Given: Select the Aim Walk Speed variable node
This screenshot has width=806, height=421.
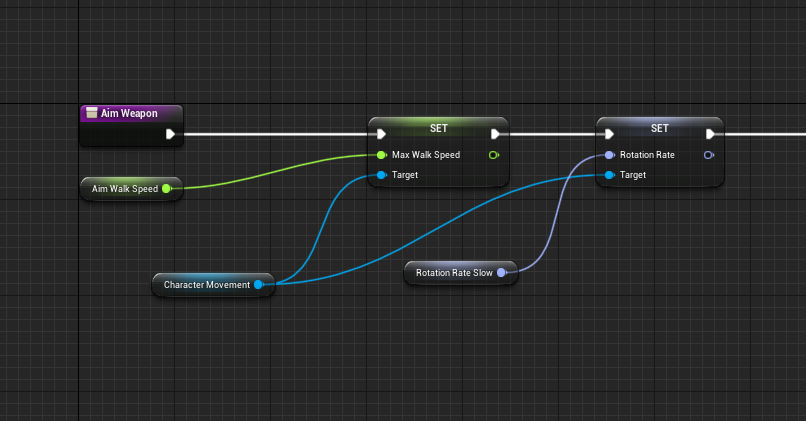Looking at the screenshot, I should [123, 188].
